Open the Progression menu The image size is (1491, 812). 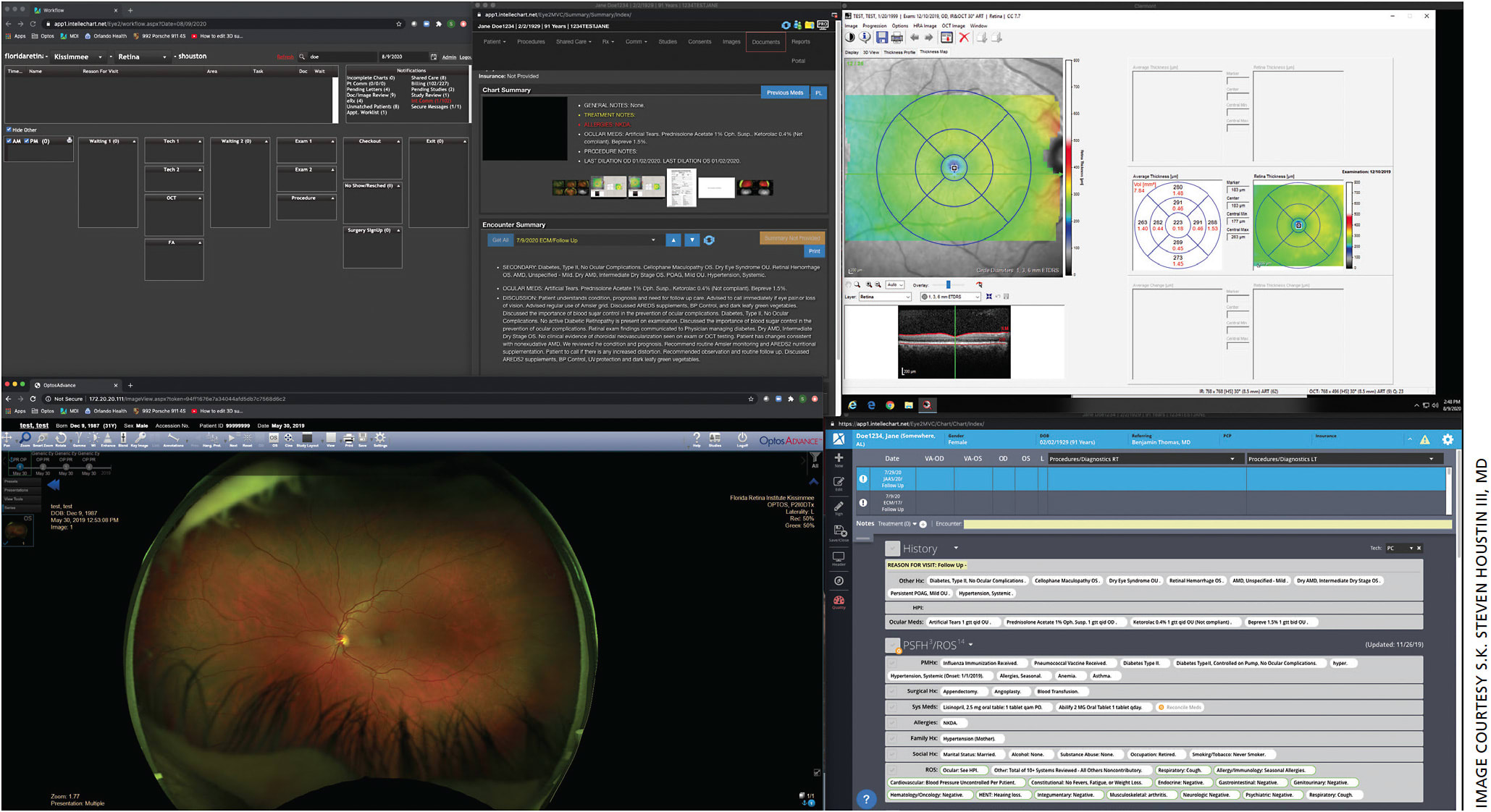pos(874,25)
